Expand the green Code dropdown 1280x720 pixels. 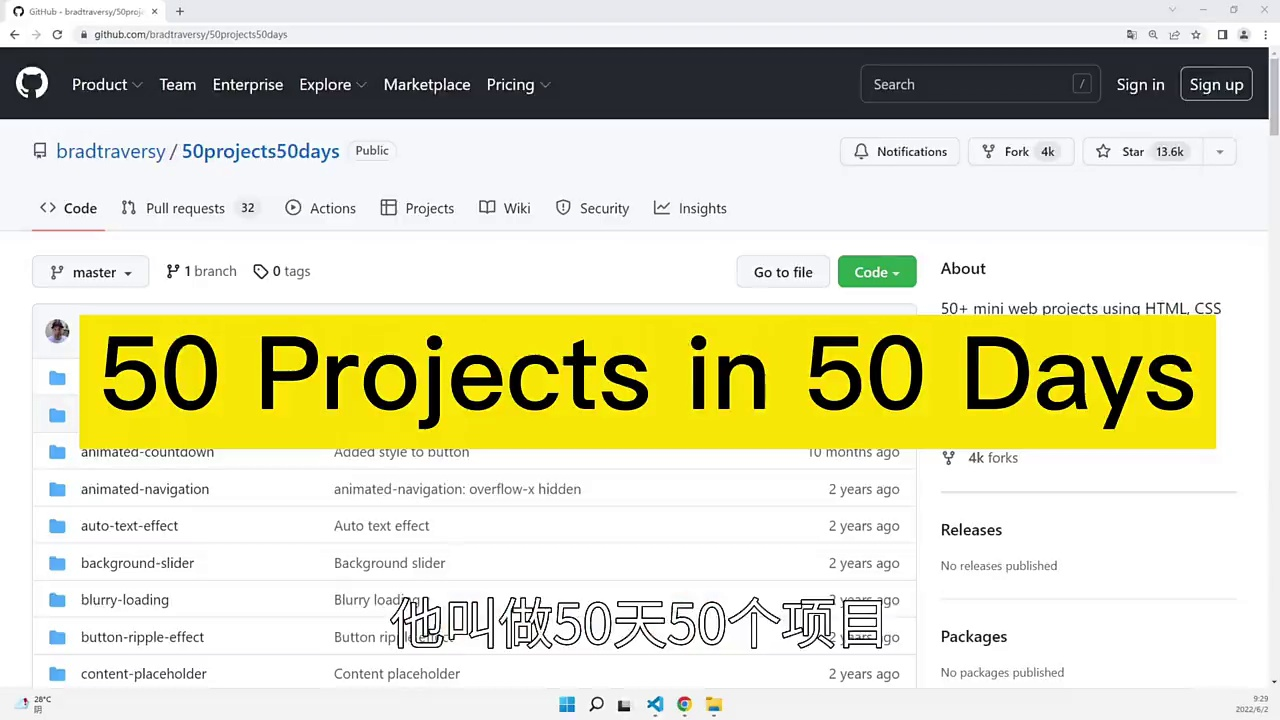click(877, 272)
